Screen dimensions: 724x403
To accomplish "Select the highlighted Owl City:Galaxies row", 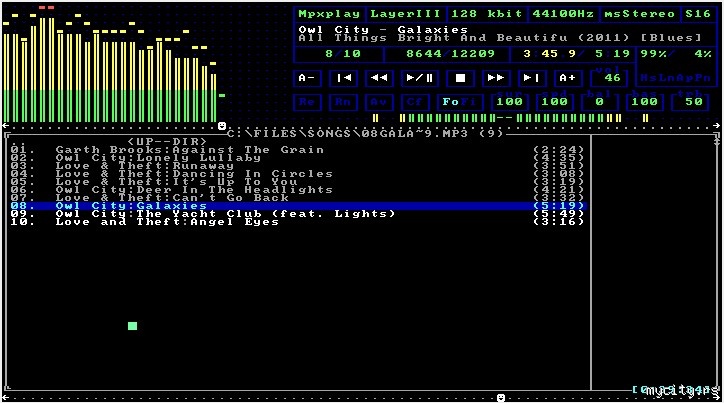I will 298,206.
